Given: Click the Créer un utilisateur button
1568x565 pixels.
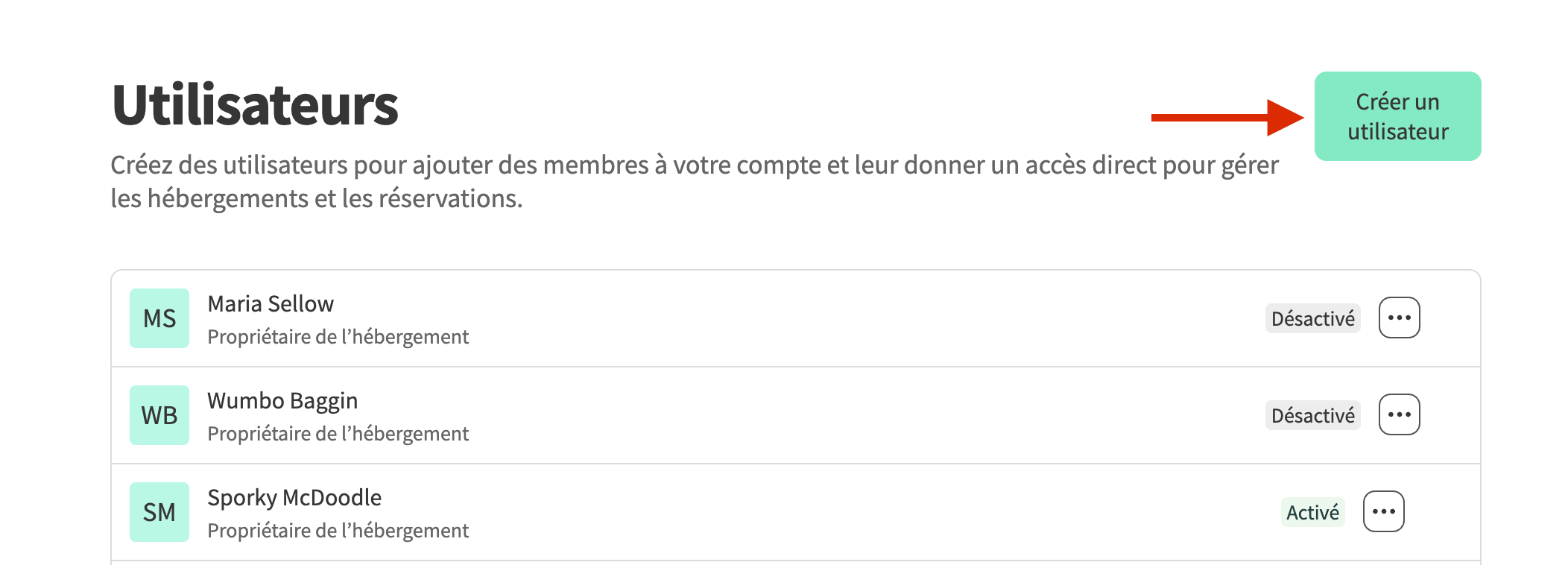Looking at the screenshot, I should (1397, 116).
